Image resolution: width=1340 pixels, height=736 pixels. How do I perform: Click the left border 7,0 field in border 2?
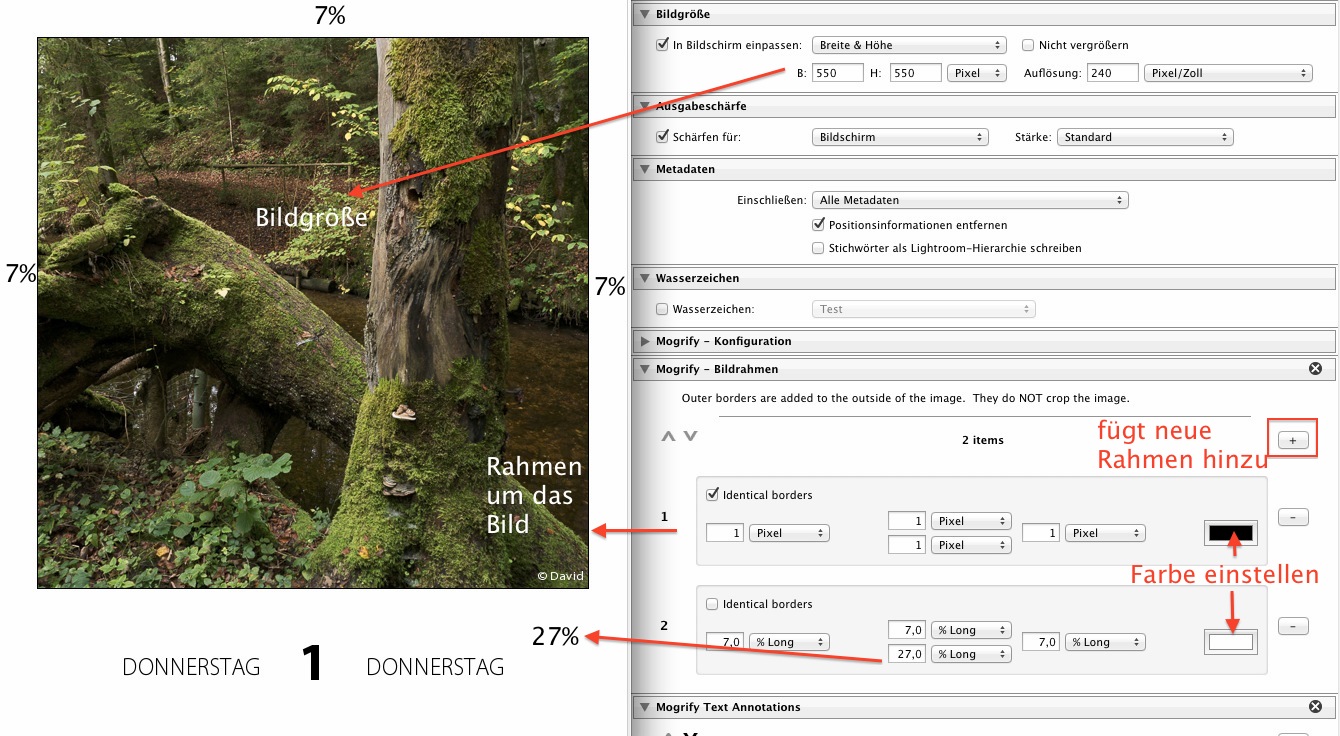pos(725,642)
